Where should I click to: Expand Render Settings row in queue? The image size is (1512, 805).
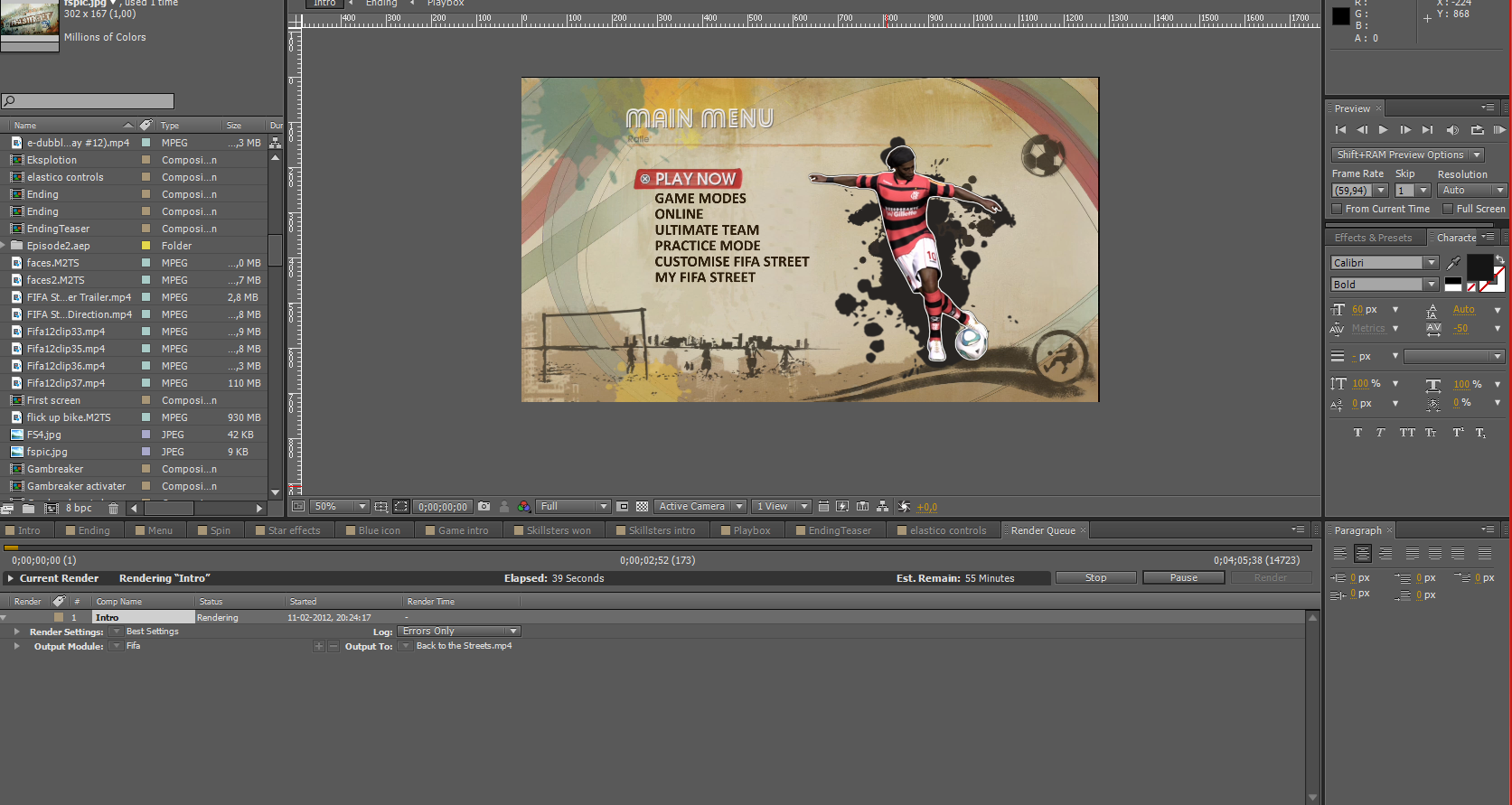tap(16, 632)
